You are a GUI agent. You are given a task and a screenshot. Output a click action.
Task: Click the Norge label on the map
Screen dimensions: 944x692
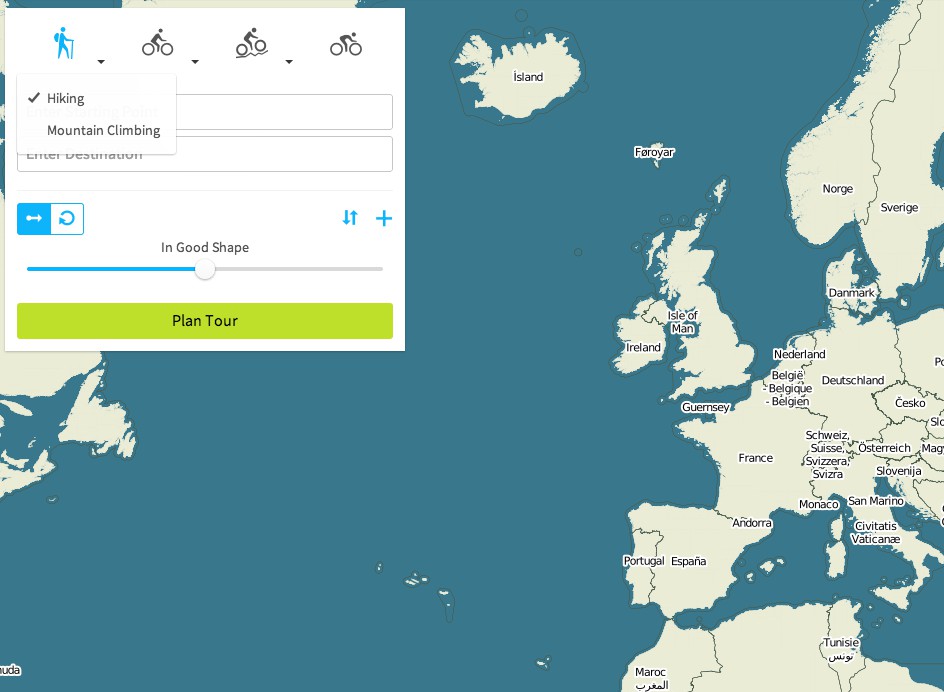pos(837,189)
